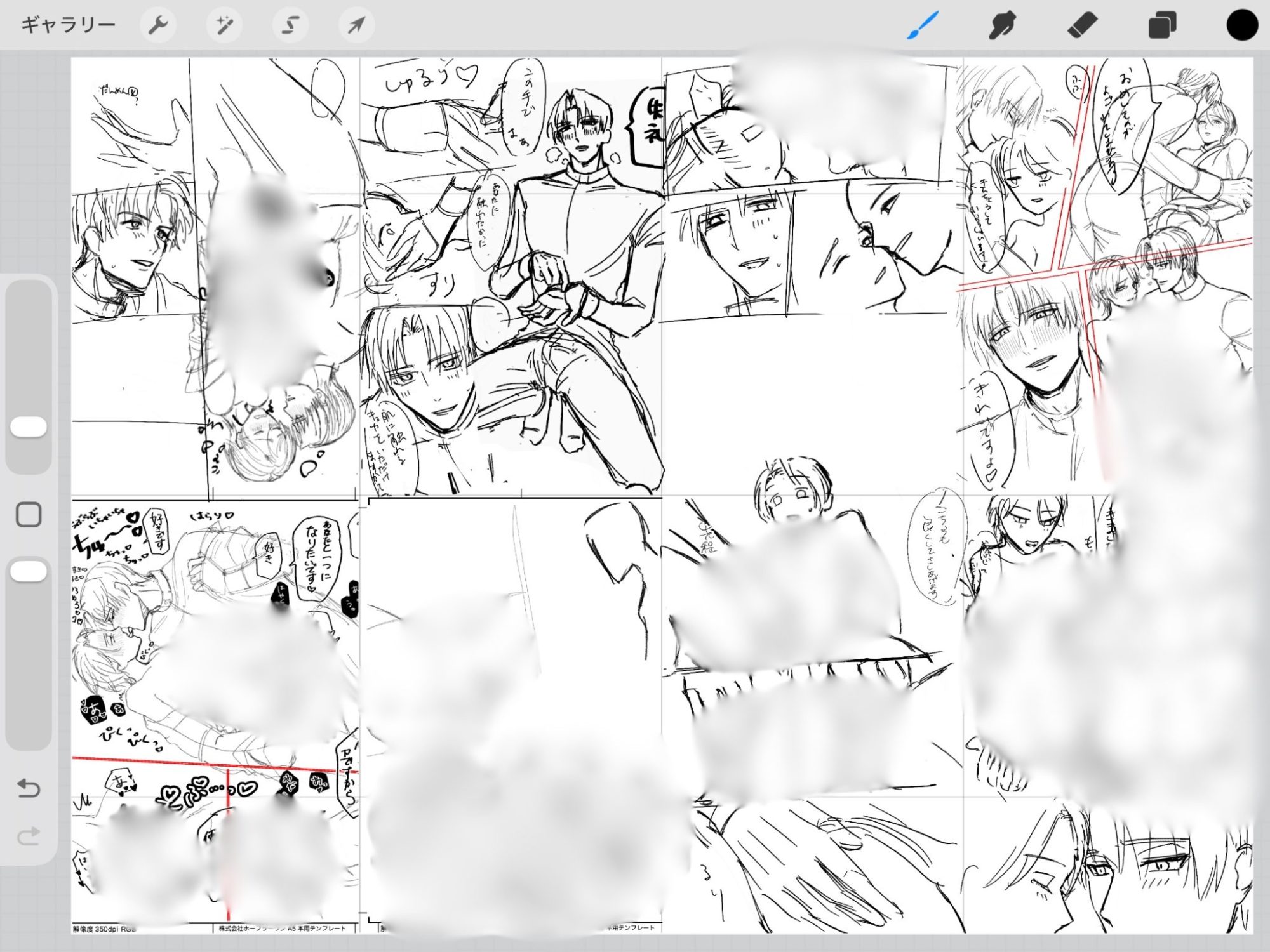The width and height of the screenshot is (1270, 952).
Task: Tap the undo arrow
Action: 29,788
